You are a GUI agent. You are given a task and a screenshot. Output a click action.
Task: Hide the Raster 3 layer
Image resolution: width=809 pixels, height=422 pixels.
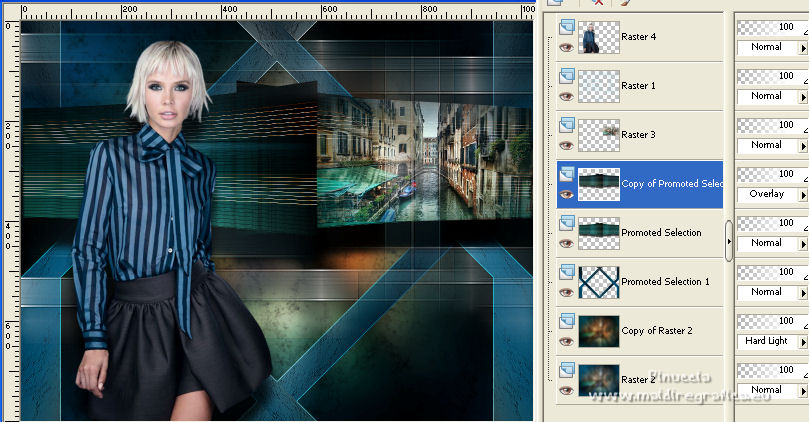[567, 145]
